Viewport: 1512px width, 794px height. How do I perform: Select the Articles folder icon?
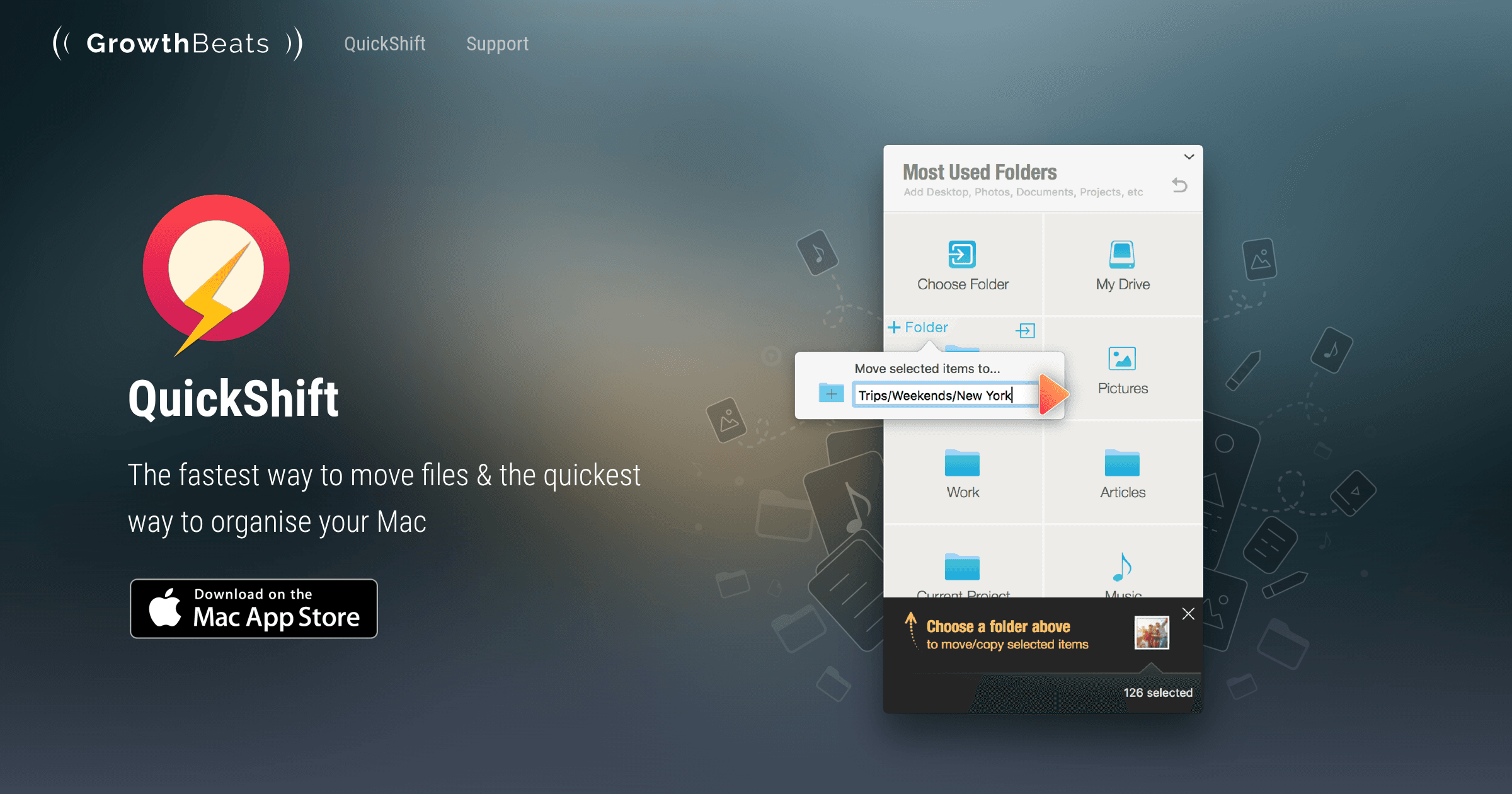click(x=1122, y=463)
